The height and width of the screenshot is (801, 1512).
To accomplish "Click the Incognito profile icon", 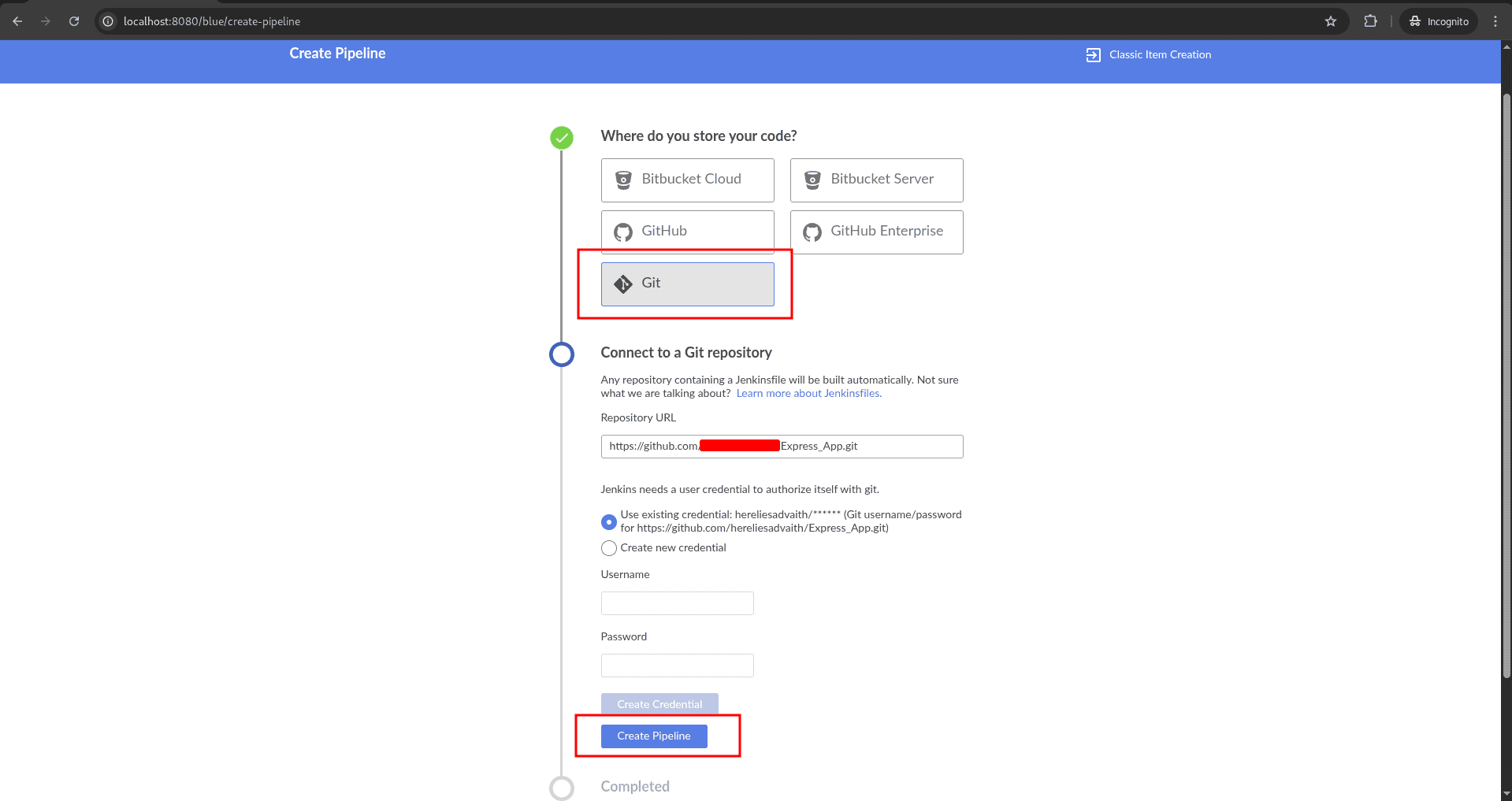I will tap(1416, 21).
